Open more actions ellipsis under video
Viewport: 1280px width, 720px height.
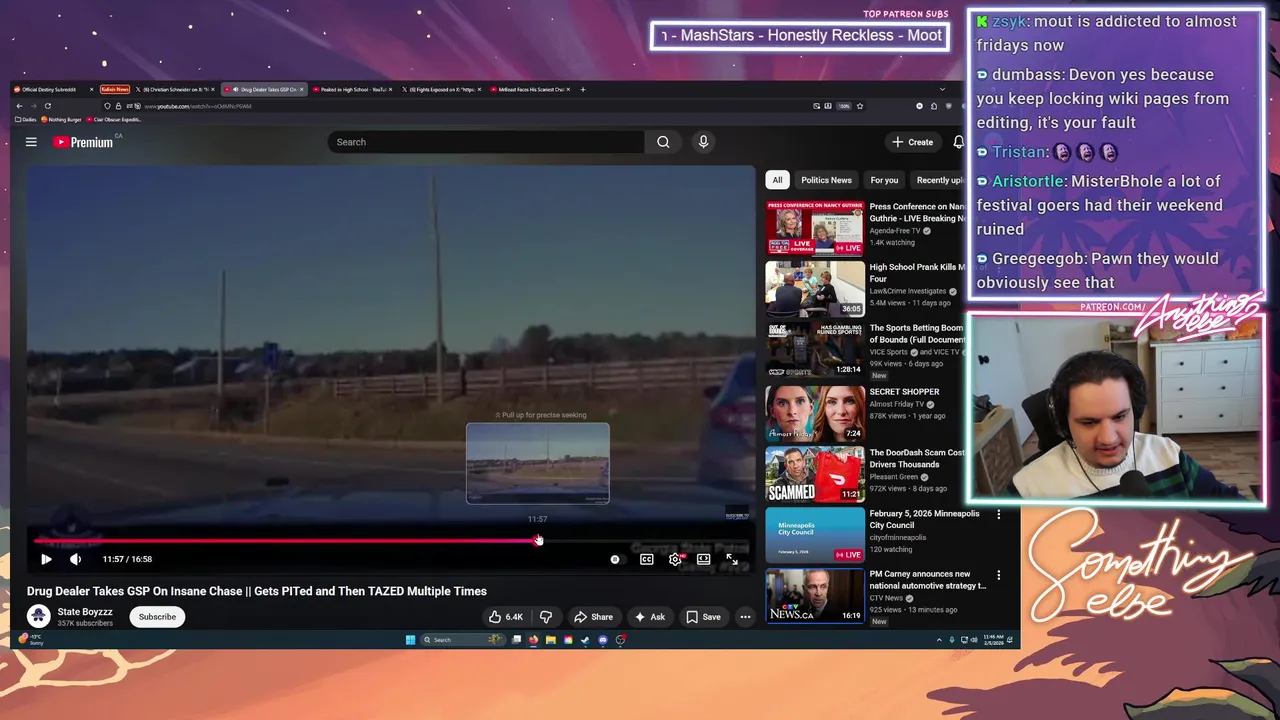click(745, 617)
